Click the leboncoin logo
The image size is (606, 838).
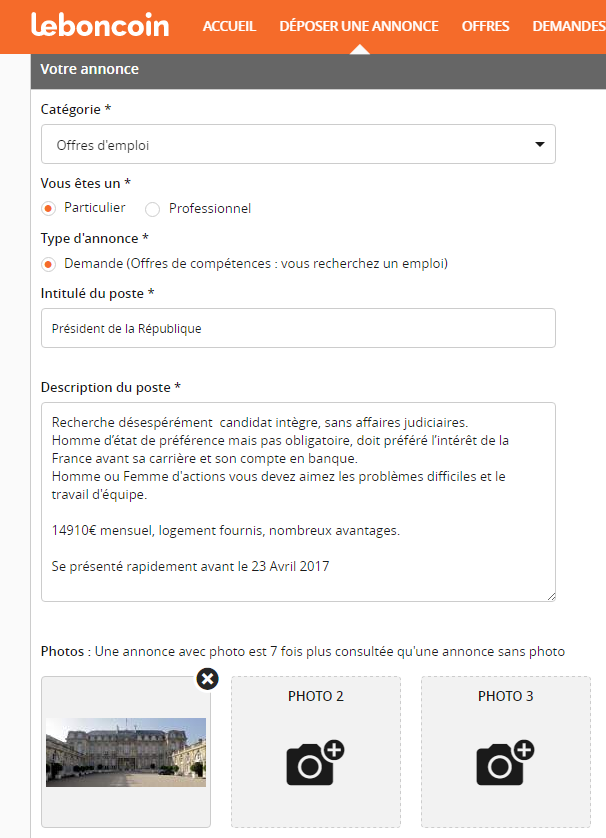(100, 26)
